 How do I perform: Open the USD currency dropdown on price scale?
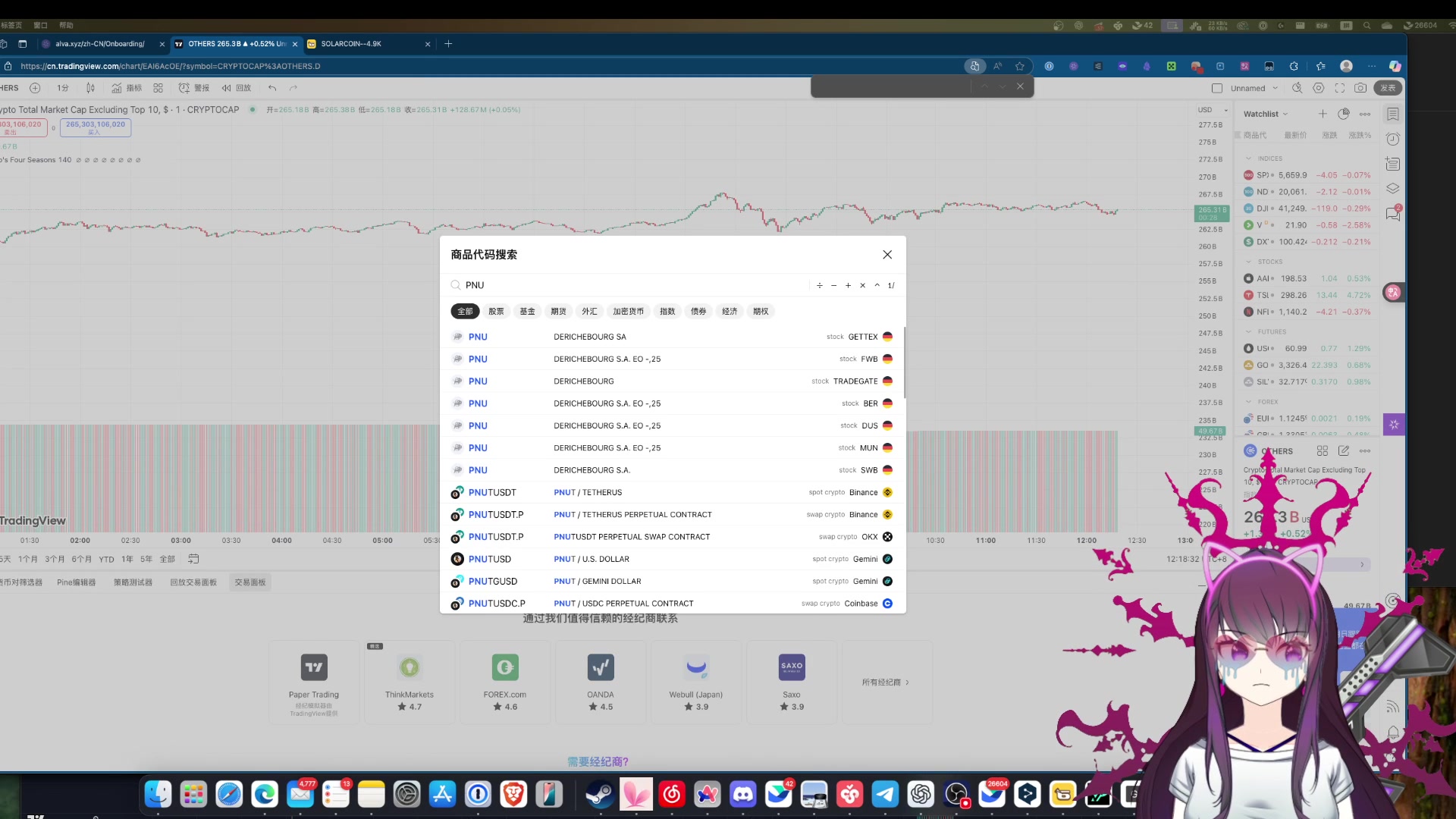point(1213,110)
